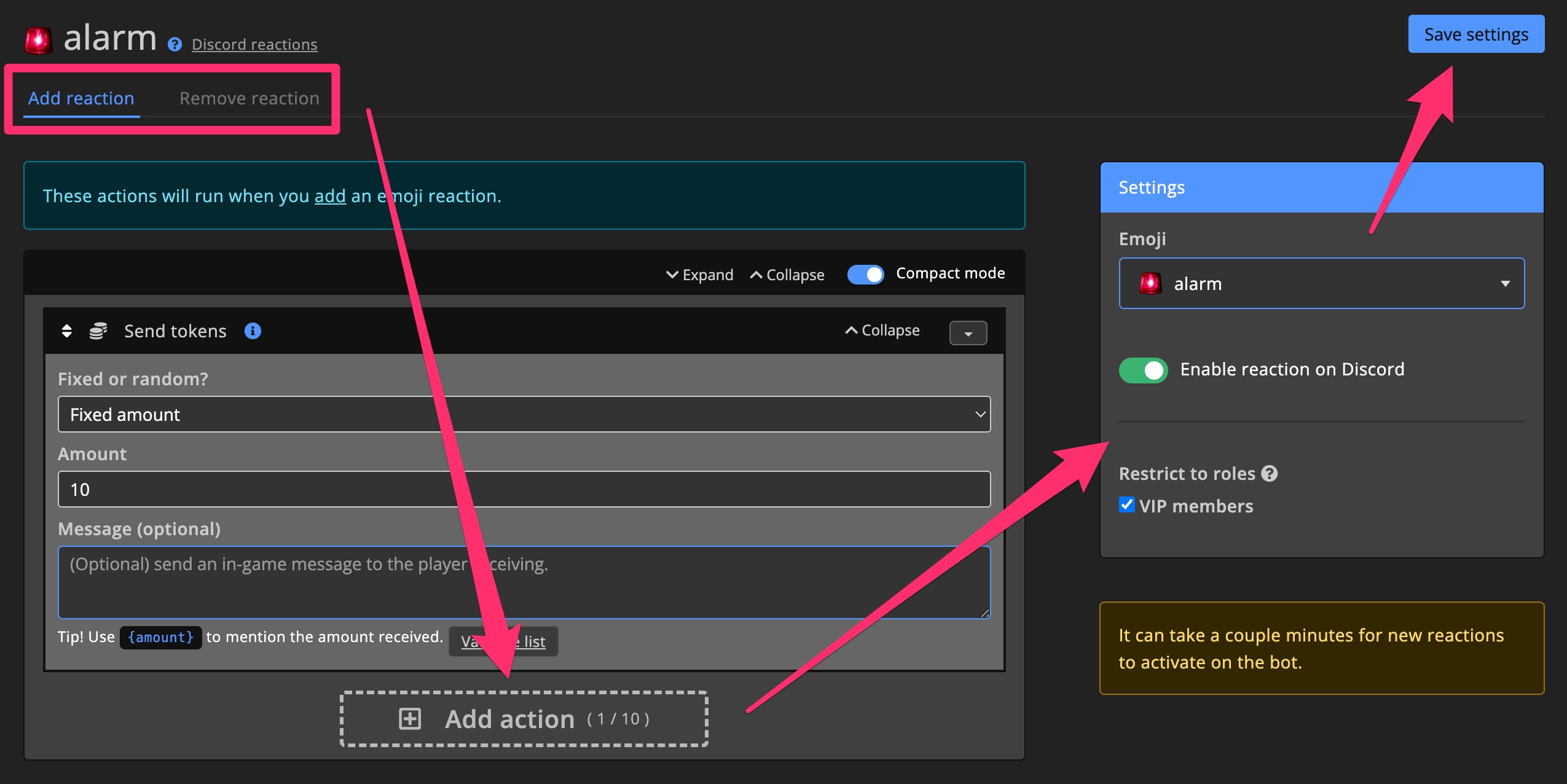The width and height of the screenshot is (1567, 784).
Task: Disable Enable reaction on Discord toggle
Action: tap(1143, 370)
